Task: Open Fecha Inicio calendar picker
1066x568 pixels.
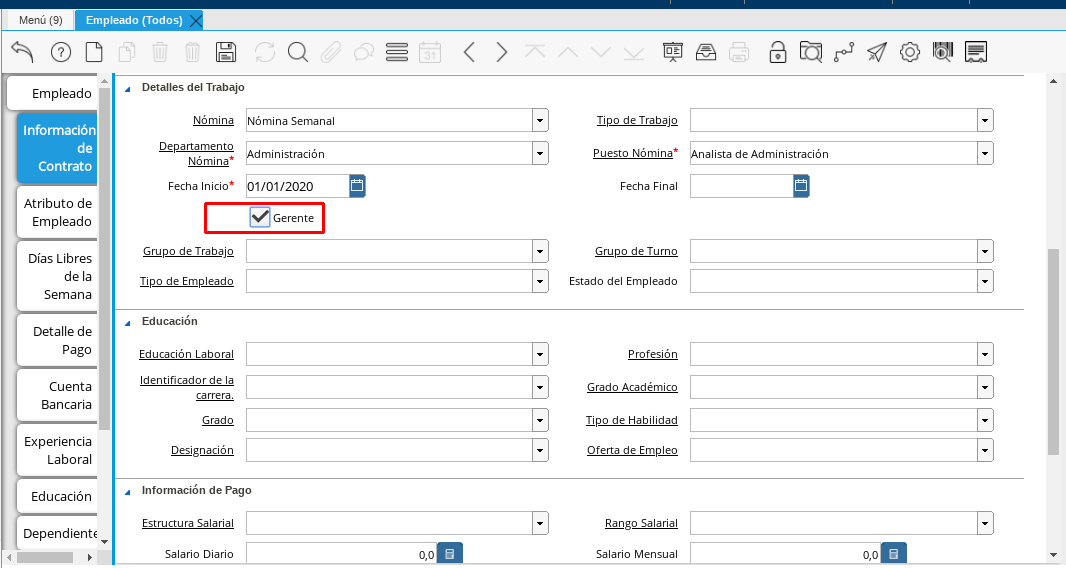Action: pos(358,186)
